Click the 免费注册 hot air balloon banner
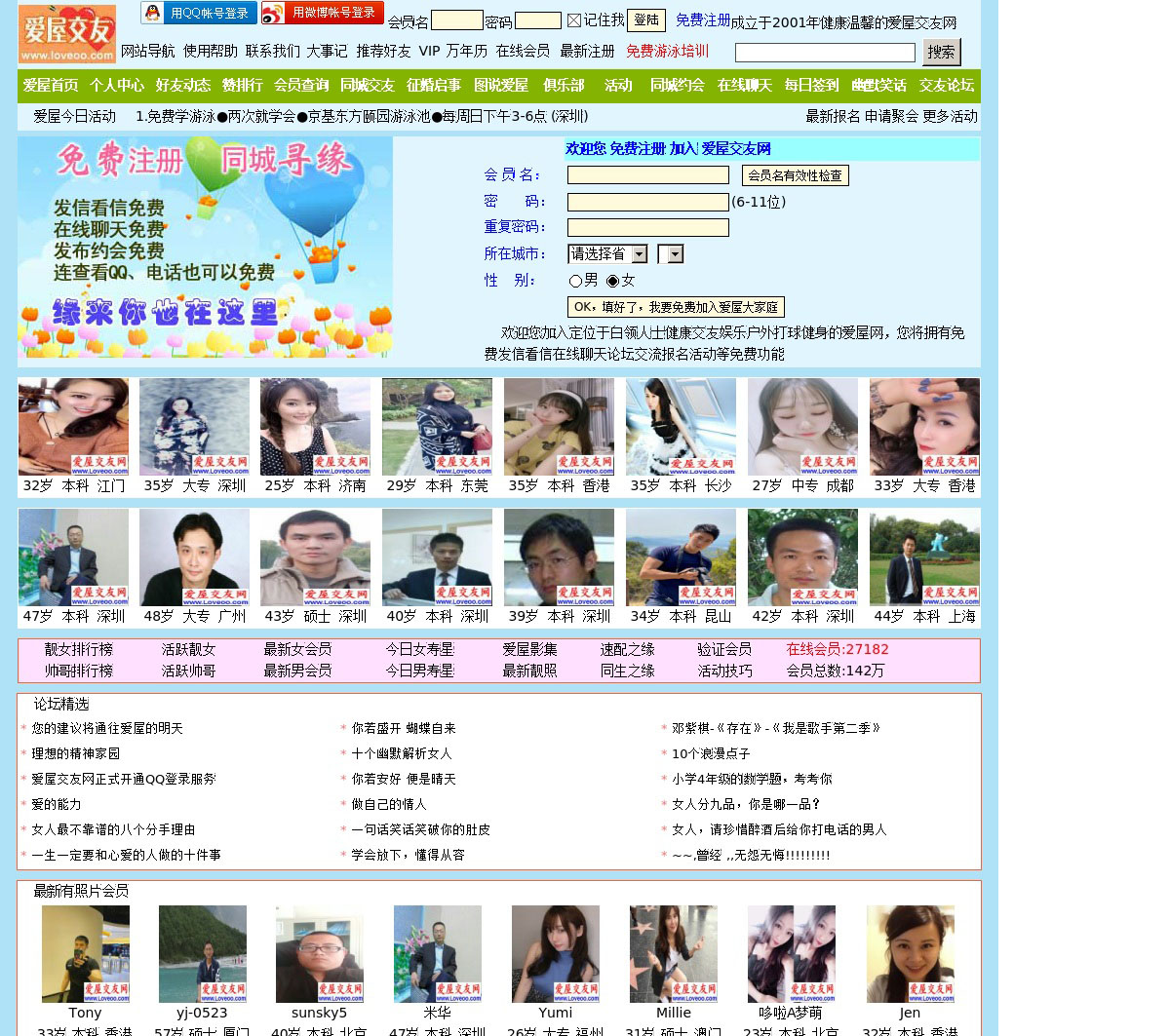Viewport: 1170px width, 1036px height. point(205,247)
